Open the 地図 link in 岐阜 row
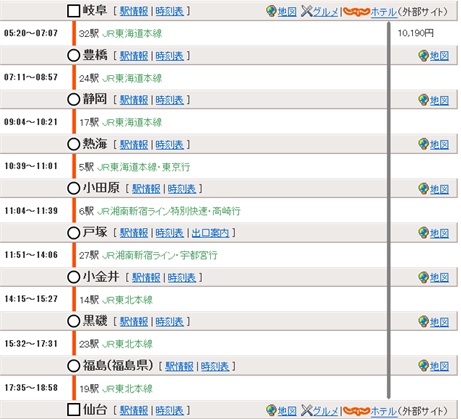461x419 pixels. coord(287,12)
